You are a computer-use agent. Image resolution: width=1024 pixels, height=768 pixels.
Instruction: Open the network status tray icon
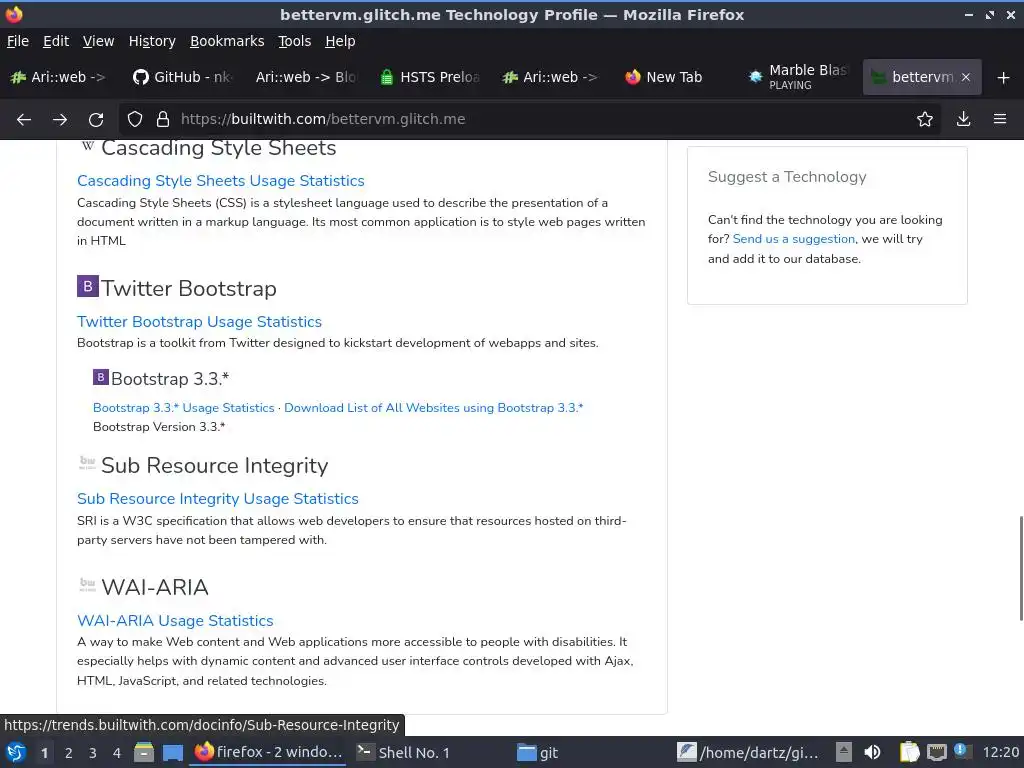coord(936,752)
